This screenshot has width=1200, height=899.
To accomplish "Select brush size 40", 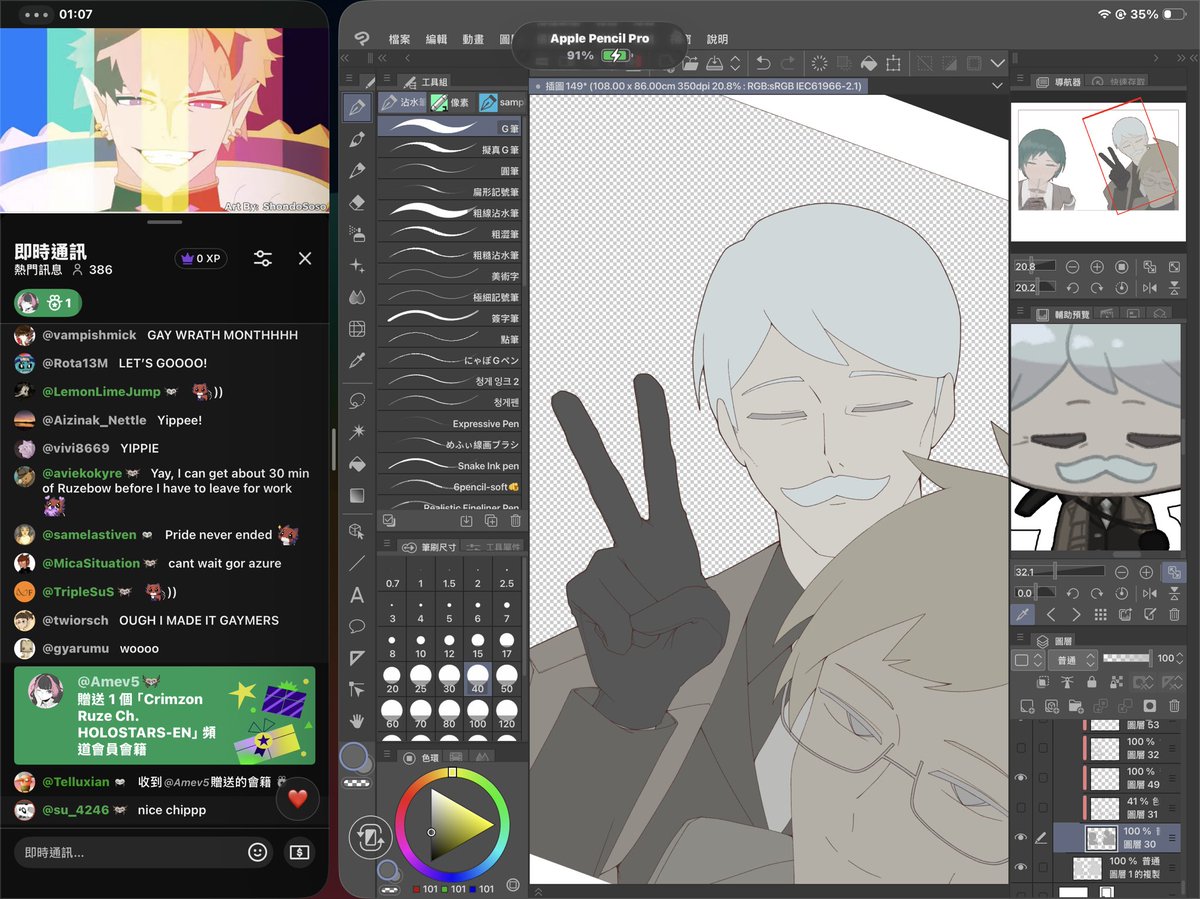I will click(478, 678).
